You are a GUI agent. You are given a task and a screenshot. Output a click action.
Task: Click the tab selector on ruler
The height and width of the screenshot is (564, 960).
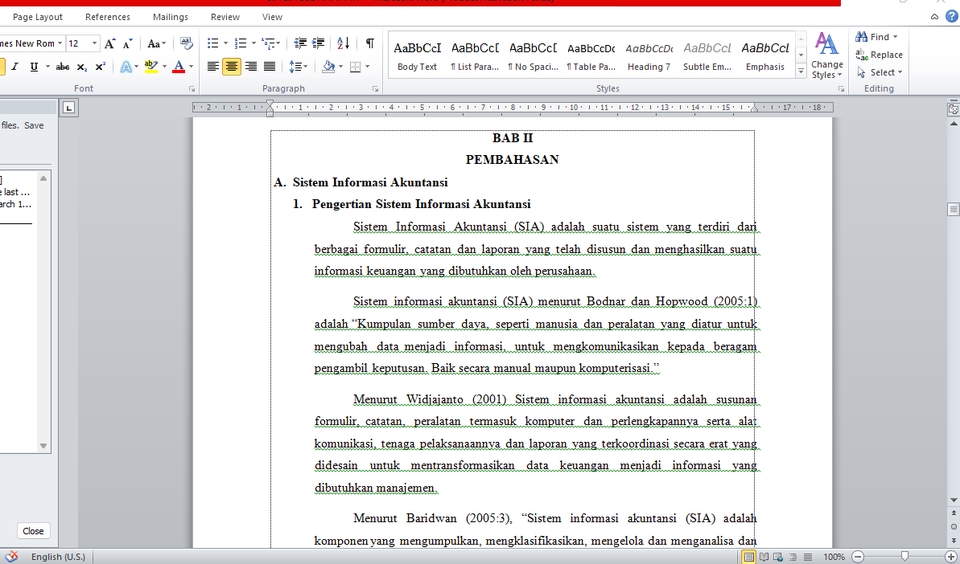(x=69, y=108)
